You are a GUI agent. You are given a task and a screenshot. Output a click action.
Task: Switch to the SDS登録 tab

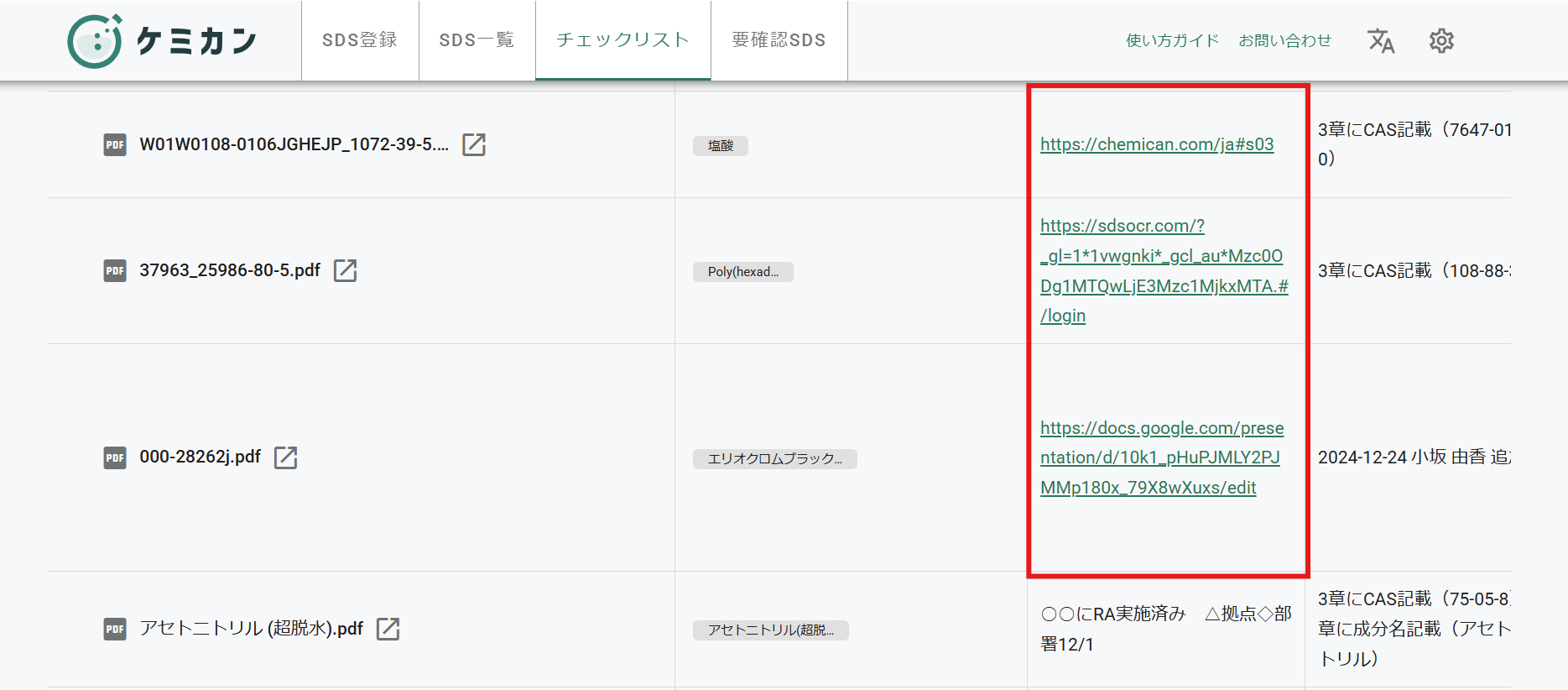[x=360, y=40]
